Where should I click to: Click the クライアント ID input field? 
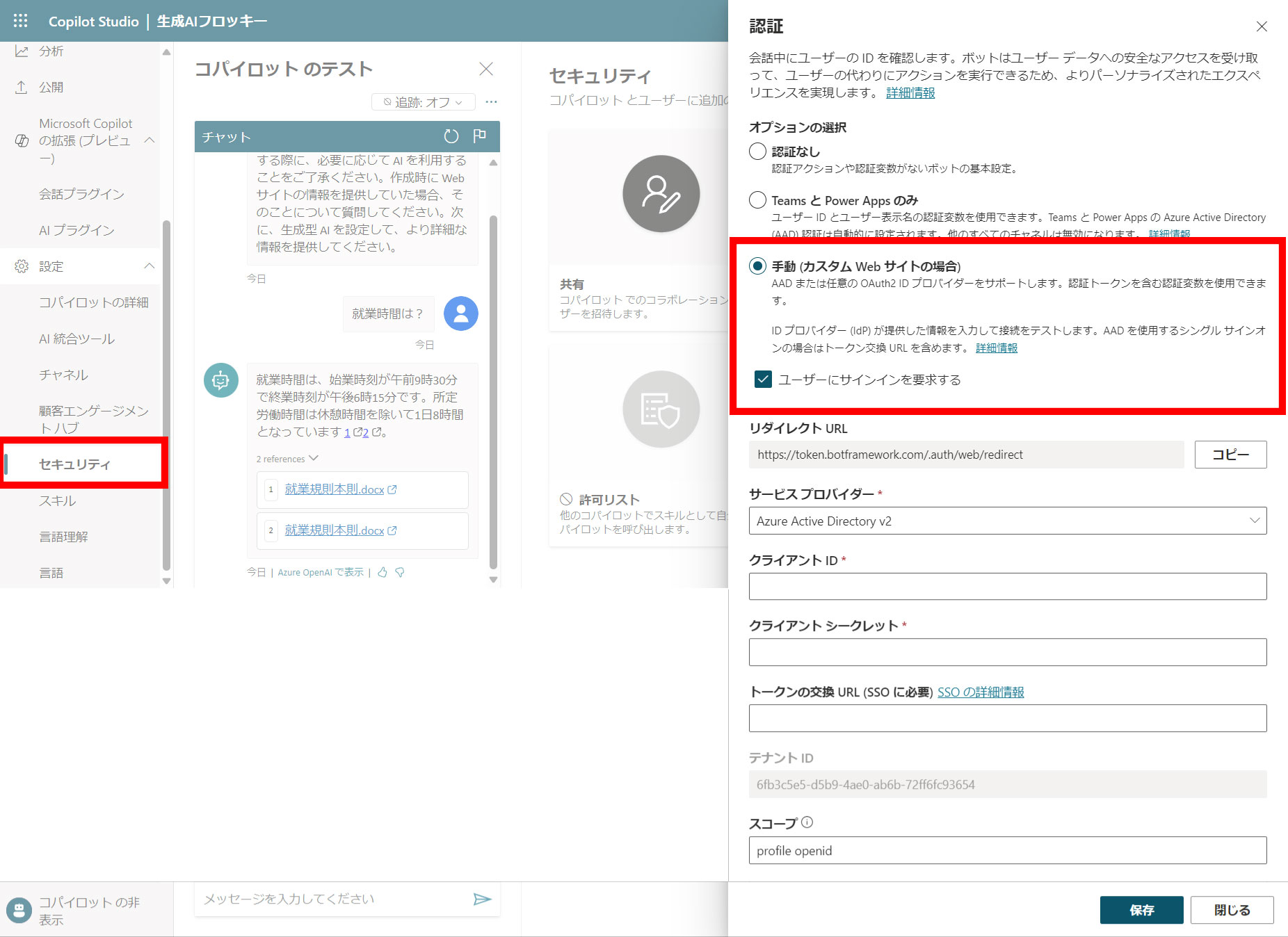(x=1008, y=586)
